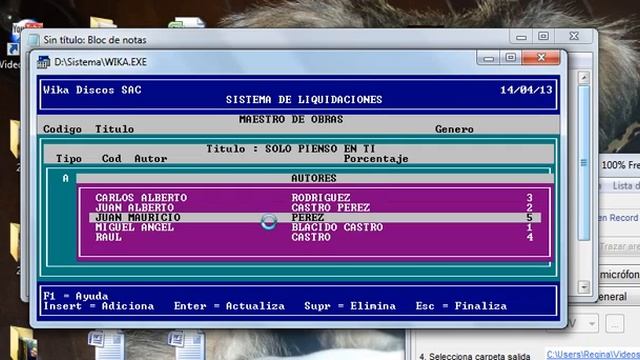Viewport: 640px width, 360px height.
Task: Click the desktop document icon at bottom left
Action: coord(106,345)
